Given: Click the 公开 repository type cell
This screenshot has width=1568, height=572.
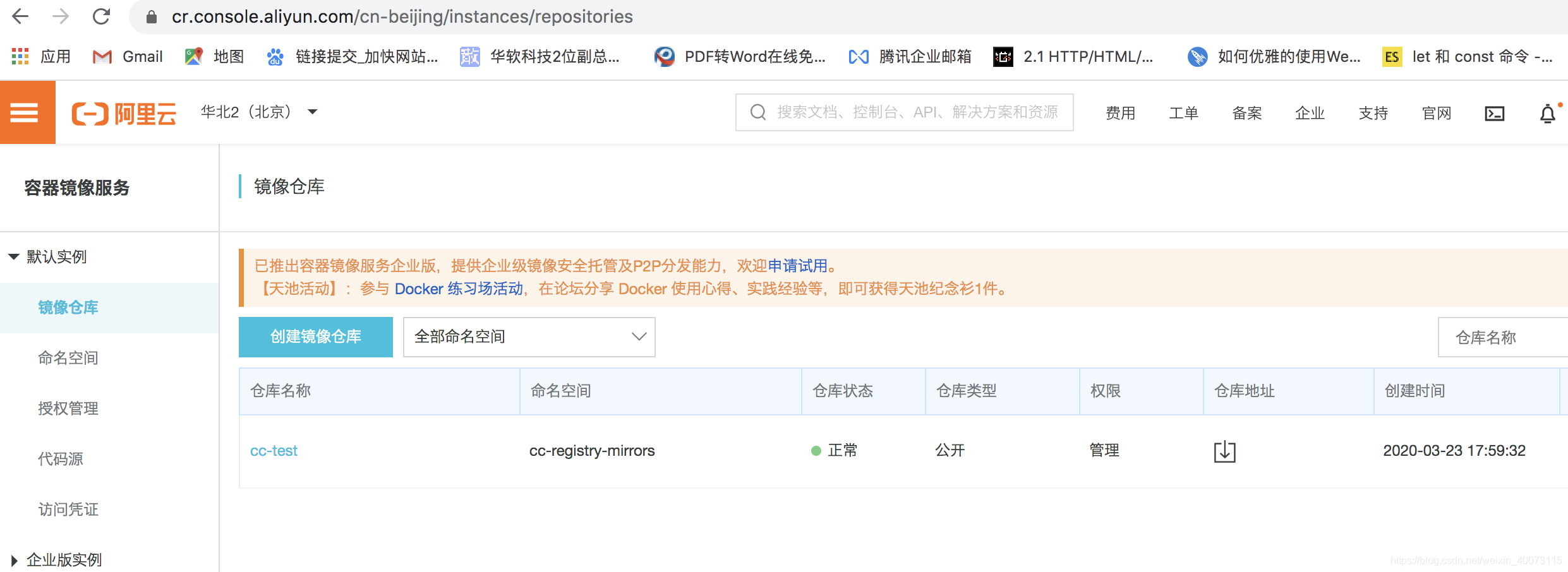Looking at the screenshot, I should 950,450.
